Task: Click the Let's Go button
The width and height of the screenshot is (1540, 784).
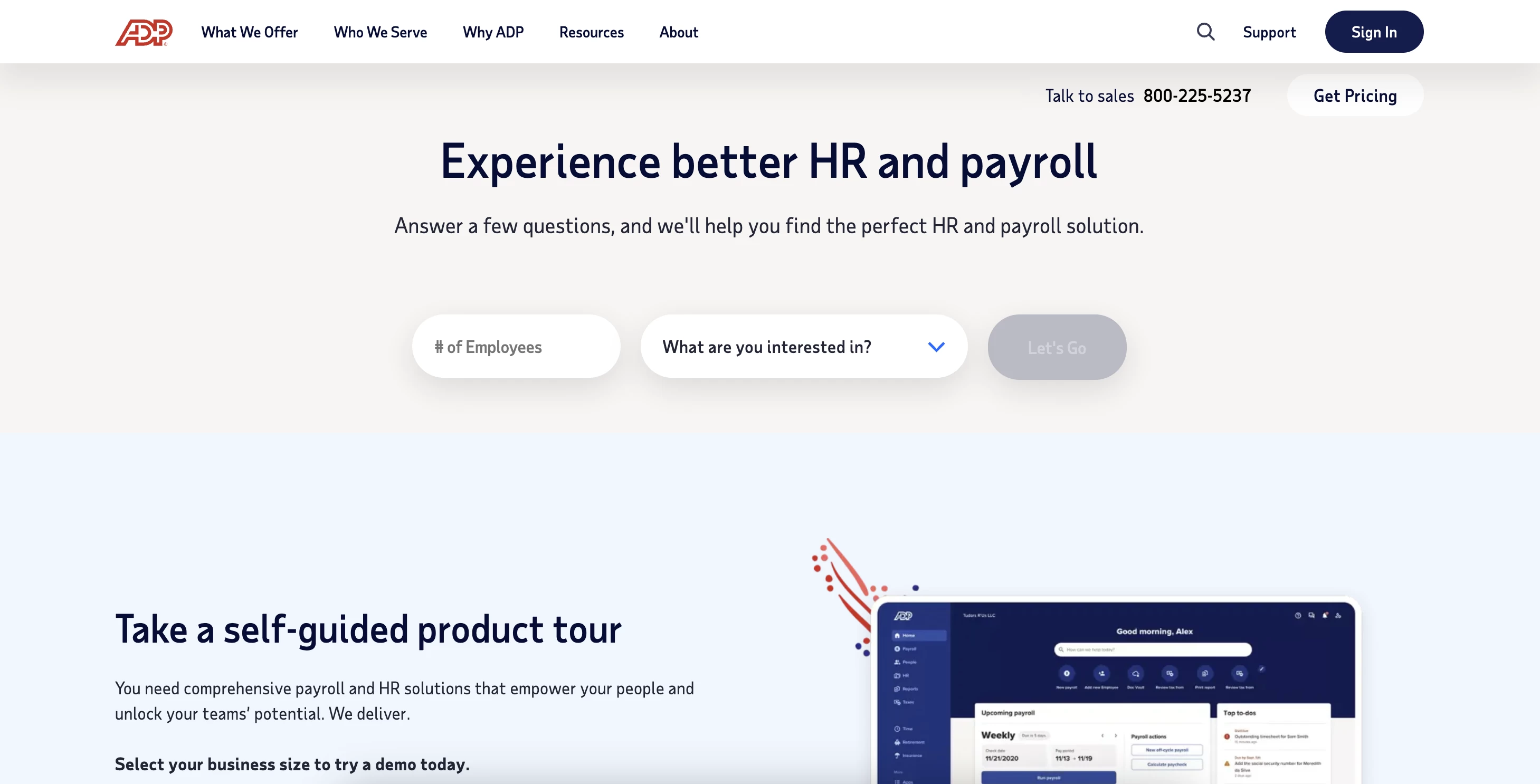Action: pos(1057,347)
